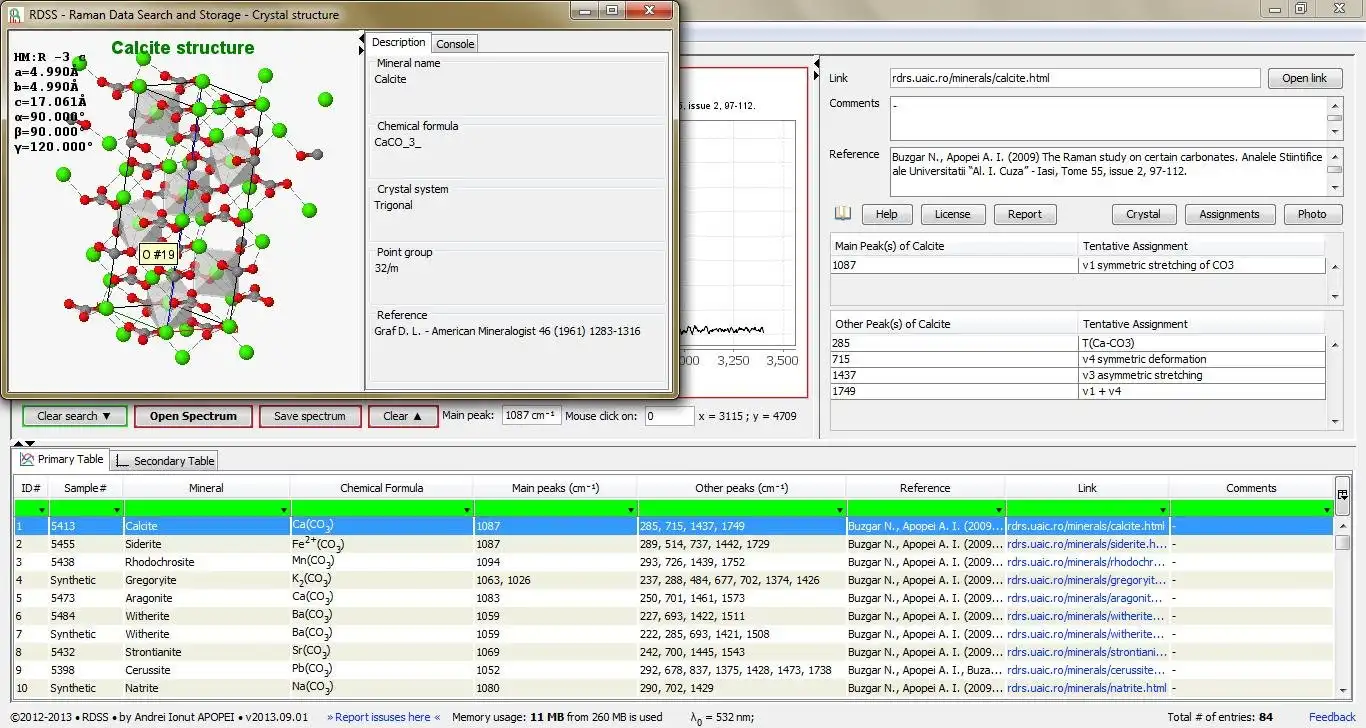Follow the Report issues here link
The width and height of the screenshot is (1366, 728).
[x=384, y=717]
